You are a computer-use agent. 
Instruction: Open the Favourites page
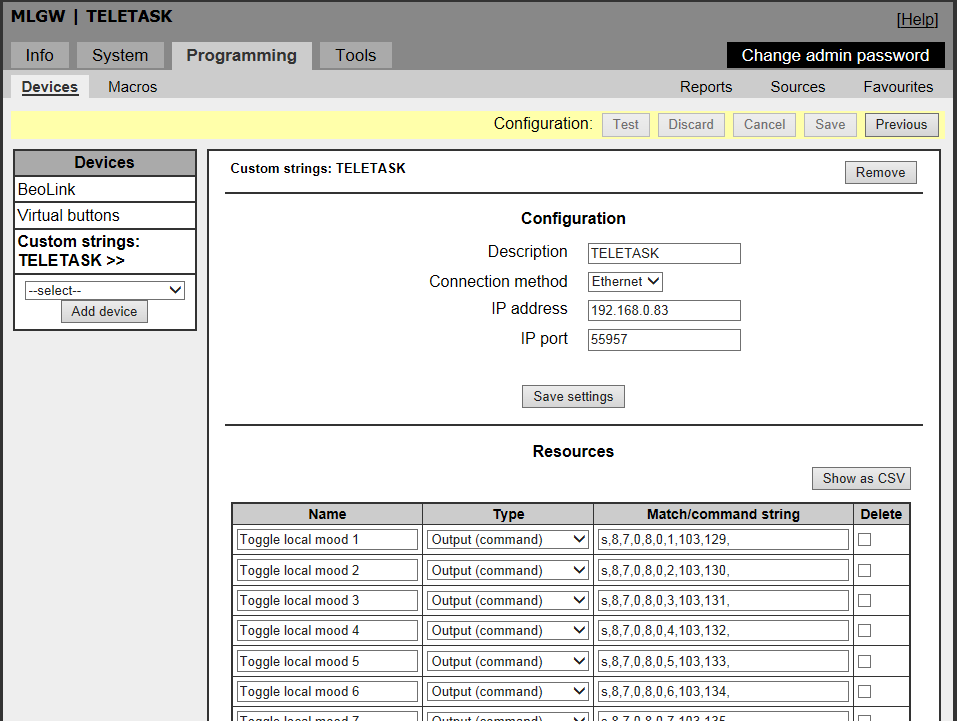(x=898, y=87)
